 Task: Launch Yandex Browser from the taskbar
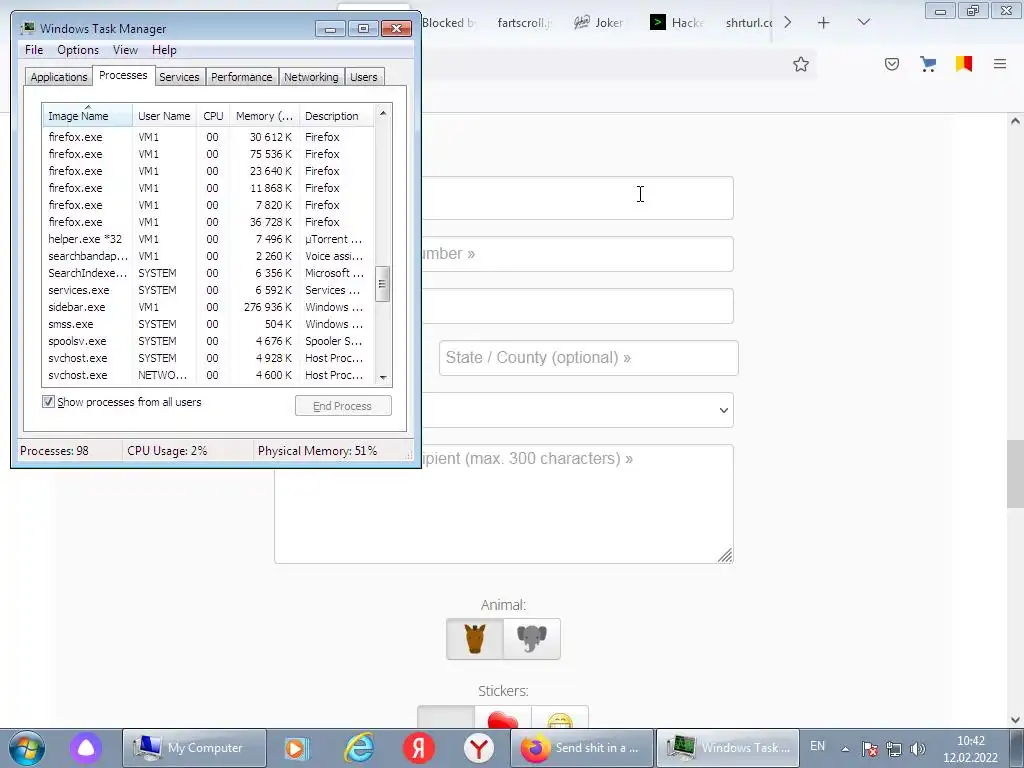pos(479,748)
